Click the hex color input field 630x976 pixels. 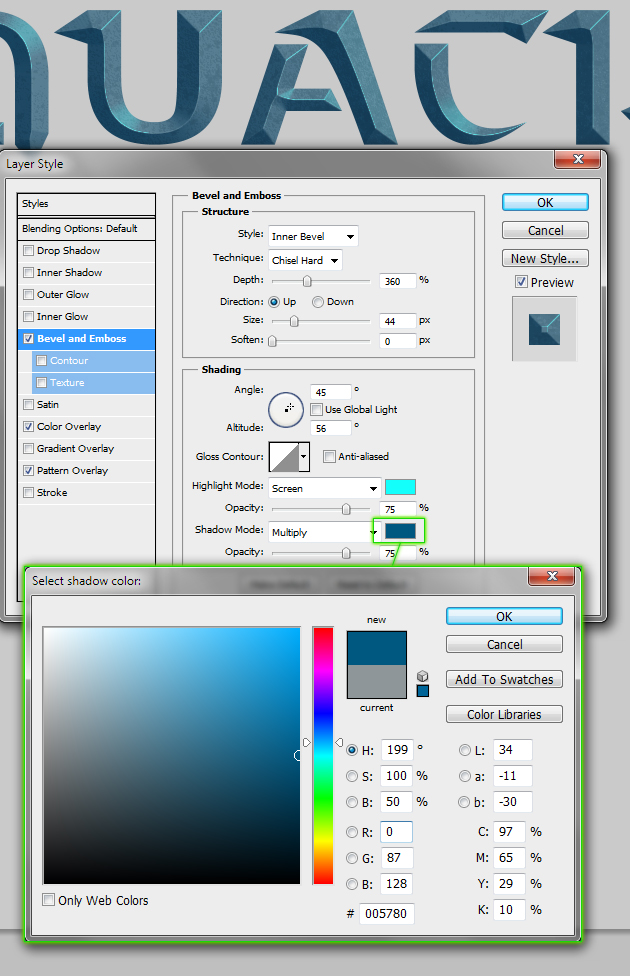coord(387,913)
